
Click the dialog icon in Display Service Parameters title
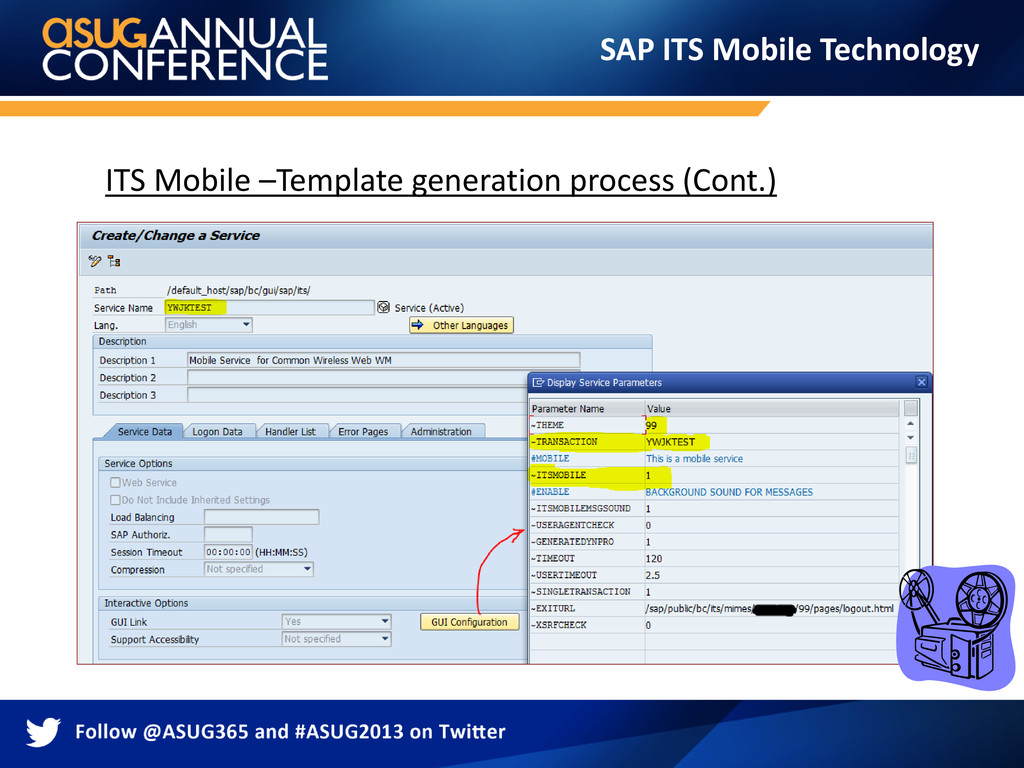coord(538,383)
